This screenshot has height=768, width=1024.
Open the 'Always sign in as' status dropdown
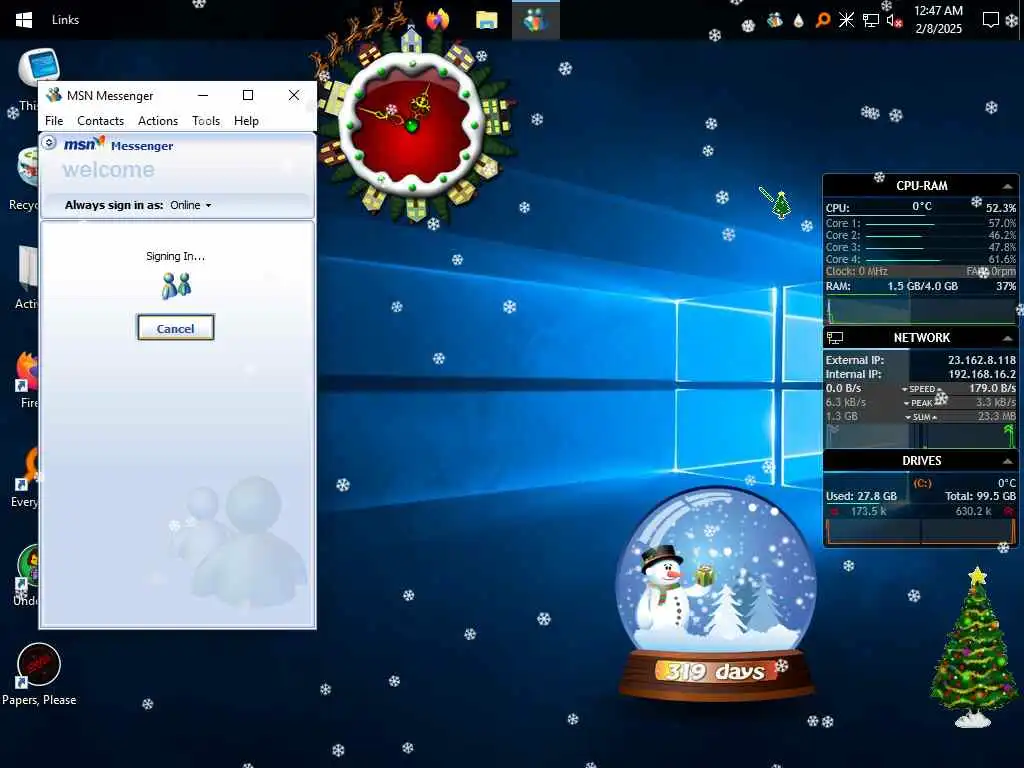pyautogui.click(x=191, y=205)
